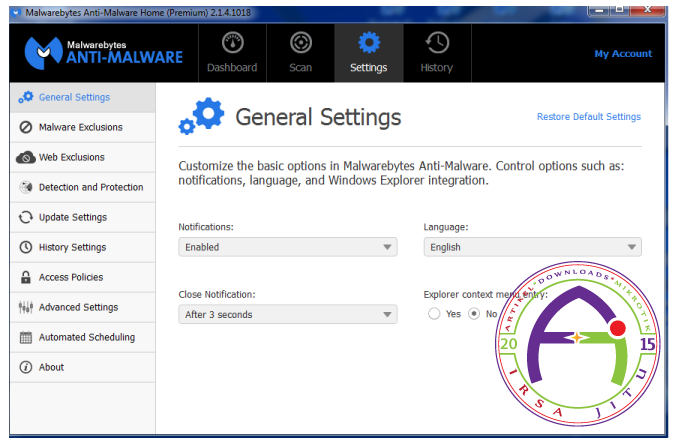Select Yes for Explorer context menu entry
Viewport: 673px width, 442px height.
(434, 314)
